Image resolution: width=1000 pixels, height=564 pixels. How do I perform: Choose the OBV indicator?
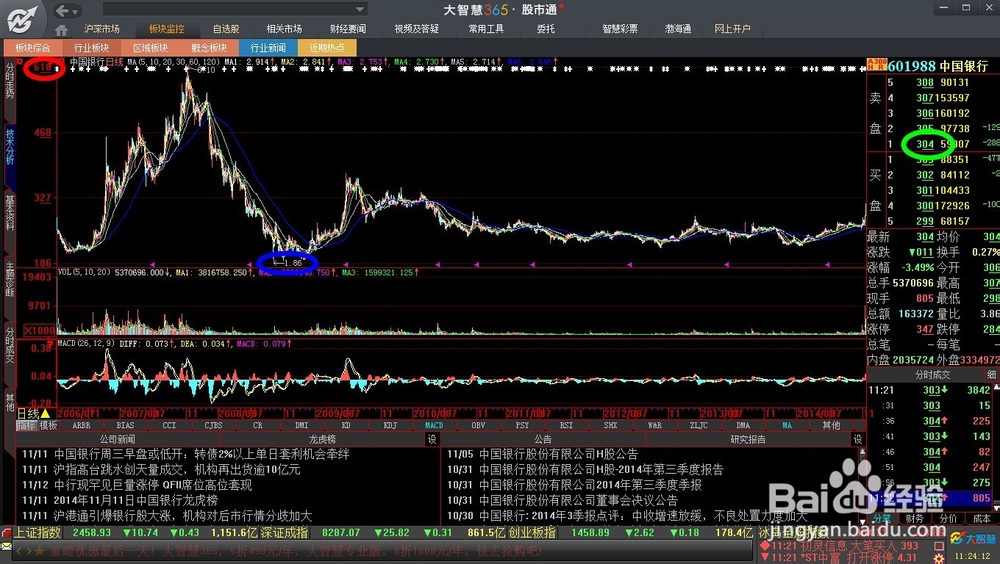[x=478, y=425]
